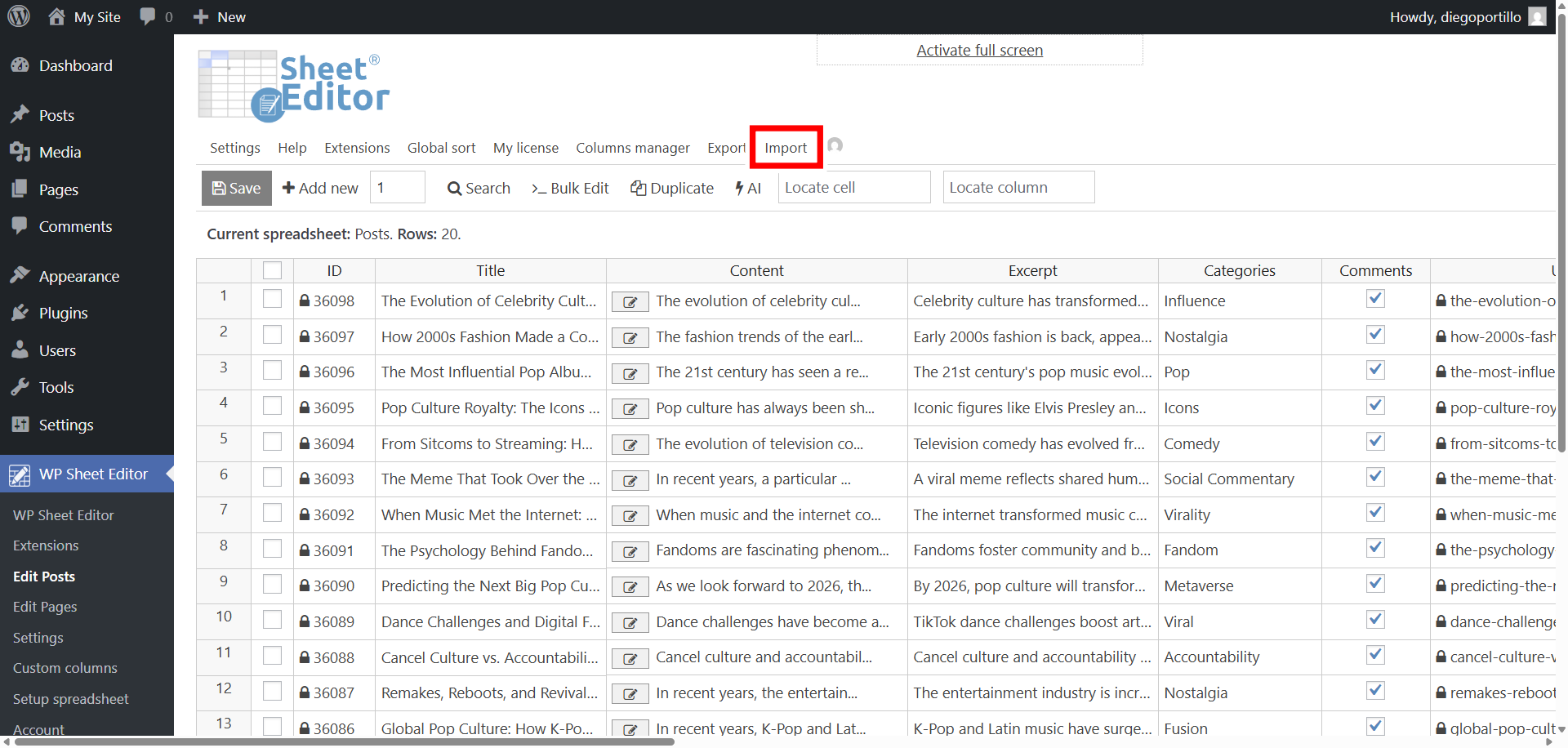Click the Duplicate toolbar button
1568x748 pixels.
click(672, 189)
